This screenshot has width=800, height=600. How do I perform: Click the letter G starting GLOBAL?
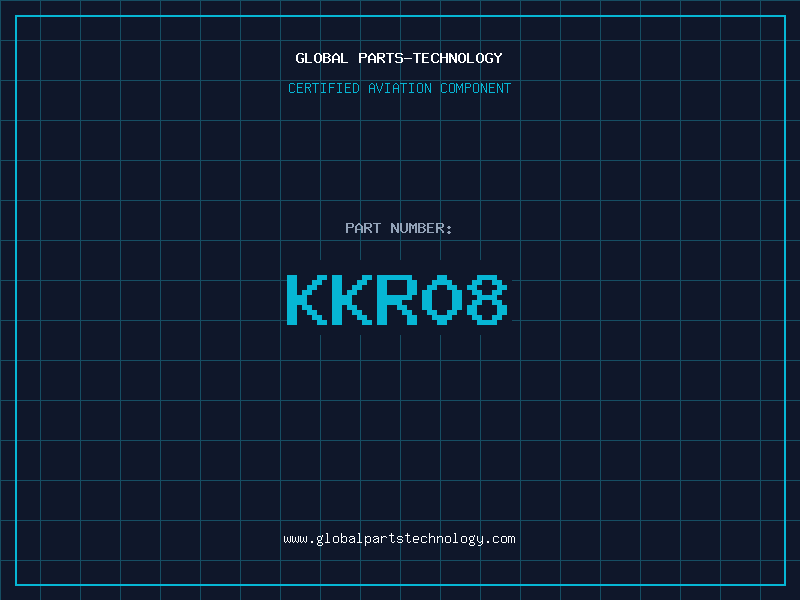(300, 58)
